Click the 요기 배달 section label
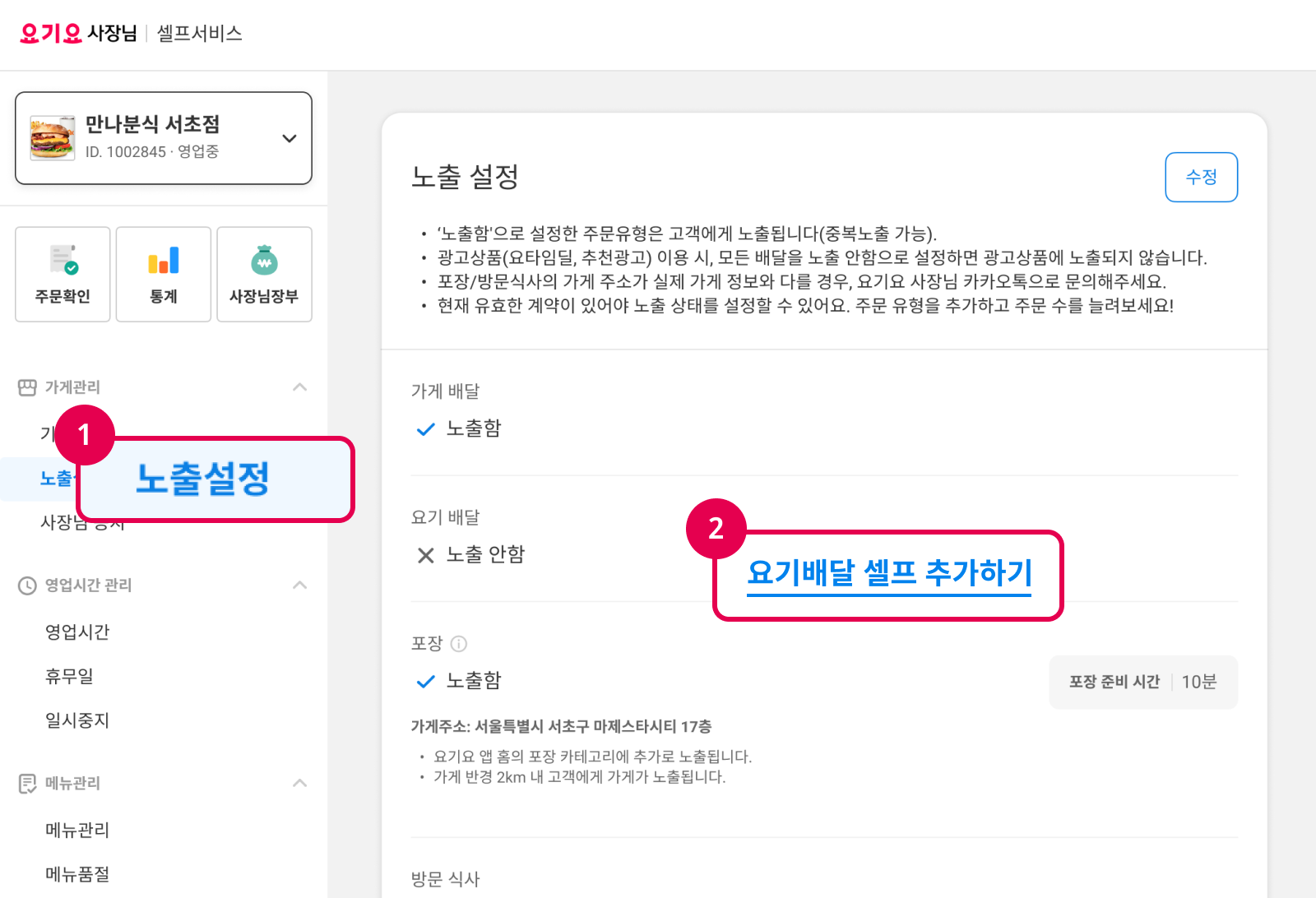The width and height of the screenshot is (1316, 898). (445, 517)
